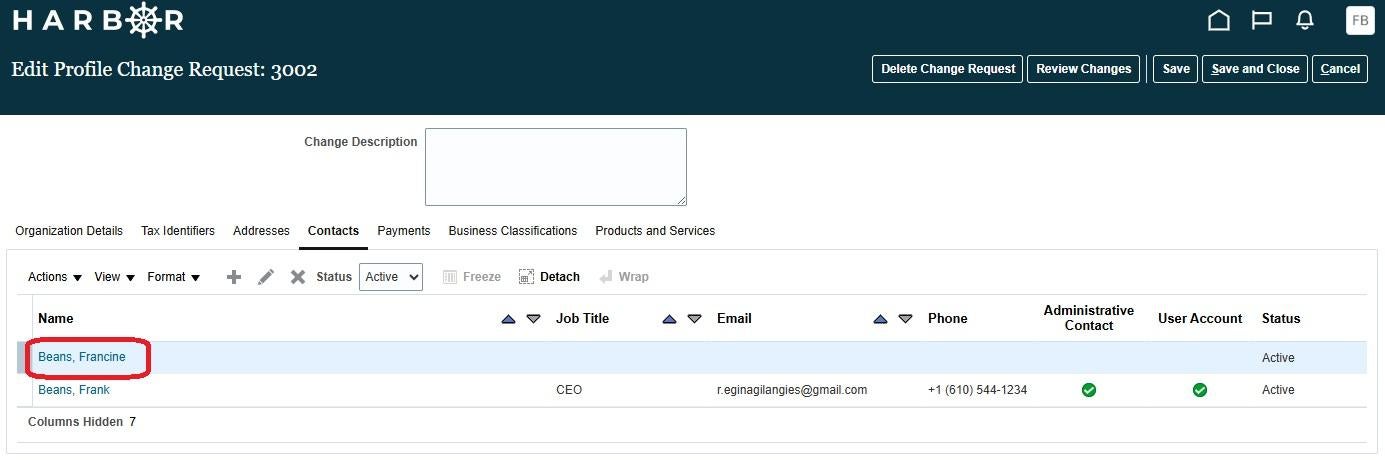Click the Active status of Beans, Francine
The image size is (1385, 460).
point(1278,358)
